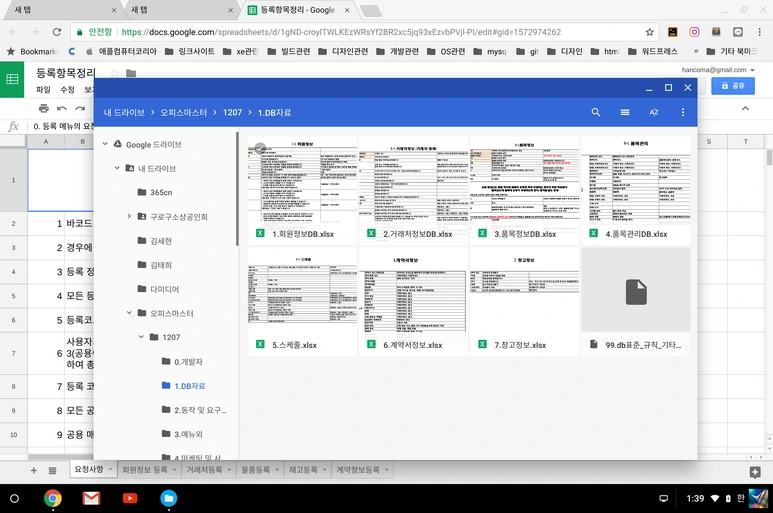The width and height of the screenshot is (773, 513).
Task: Open the Files app more-options menu
Action: (x=683, y=112)
